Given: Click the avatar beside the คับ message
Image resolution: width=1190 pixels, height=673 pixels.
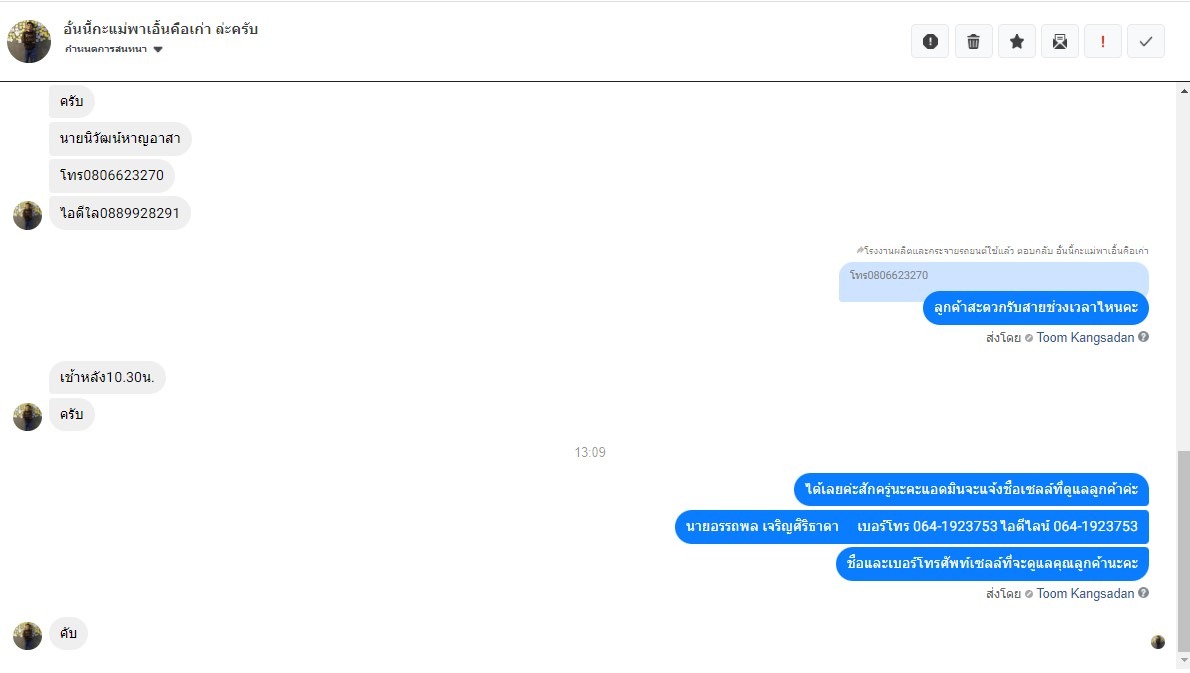Looking at the screenshot, I should pos(27,636).
